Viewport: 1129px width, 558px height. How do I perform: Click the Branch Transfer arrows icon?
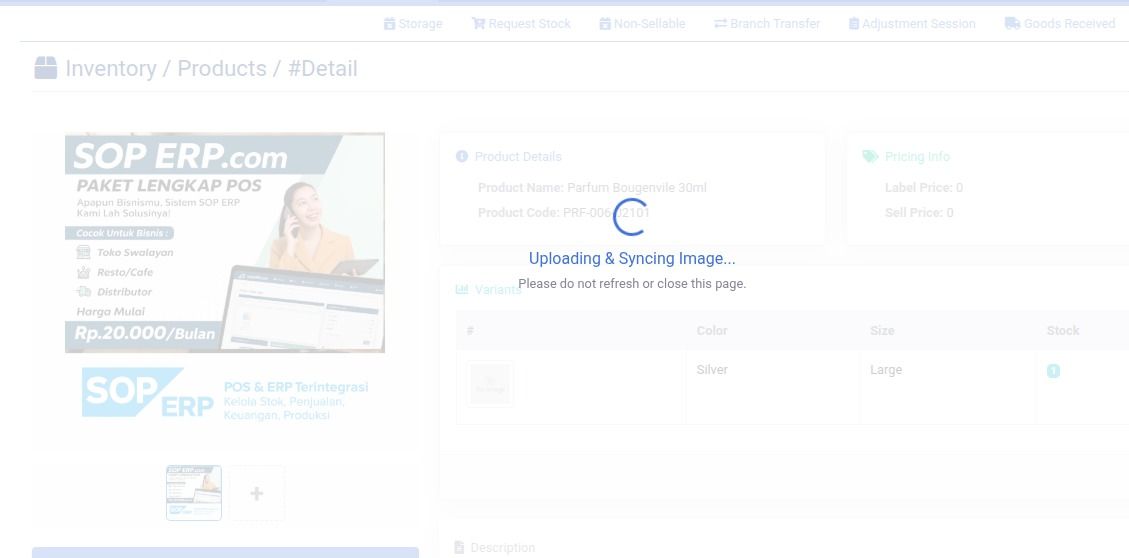[x=720, y=24]
